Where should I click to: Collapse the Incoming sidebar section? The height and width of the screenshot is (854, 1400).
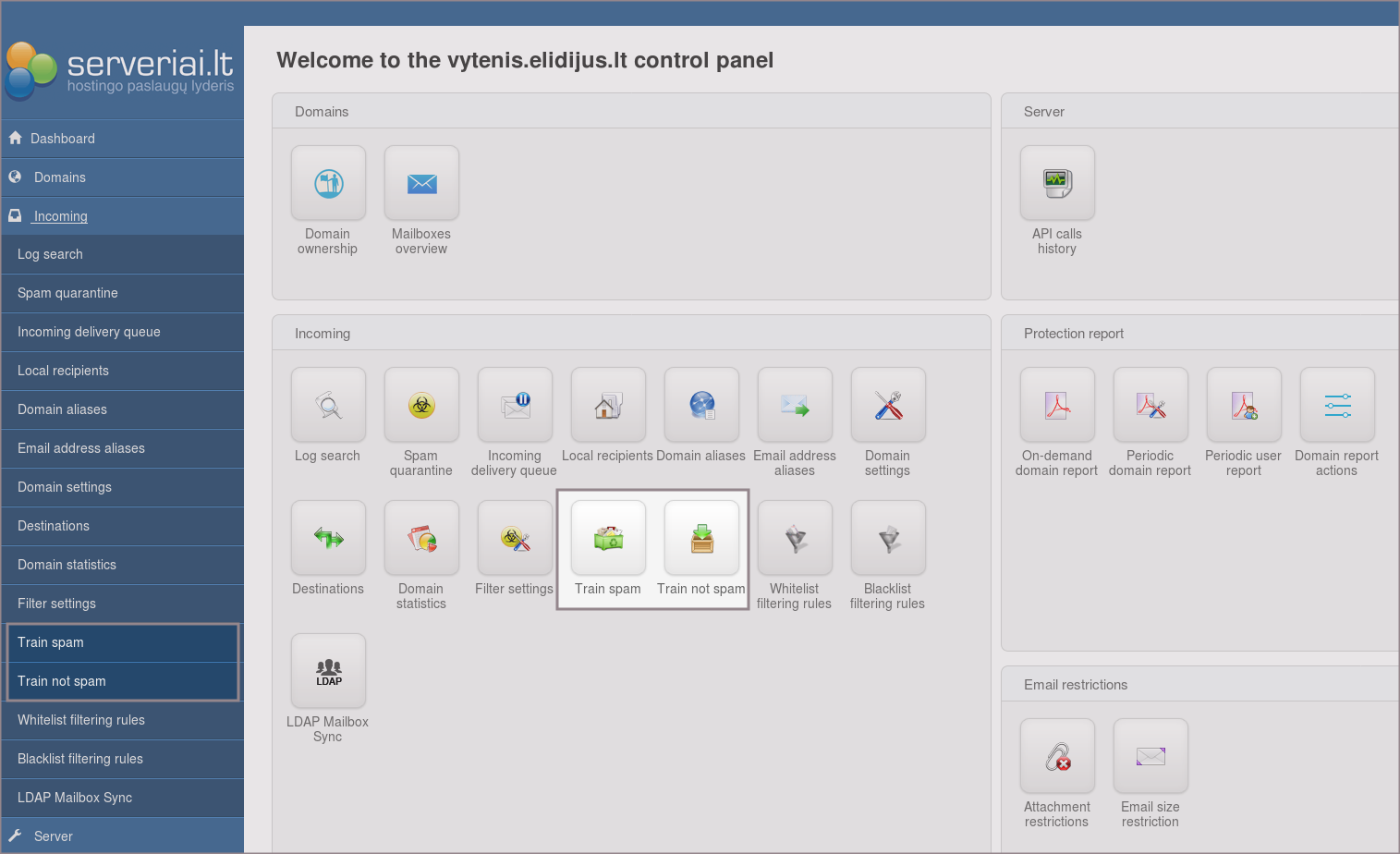[x=61, y=216]
